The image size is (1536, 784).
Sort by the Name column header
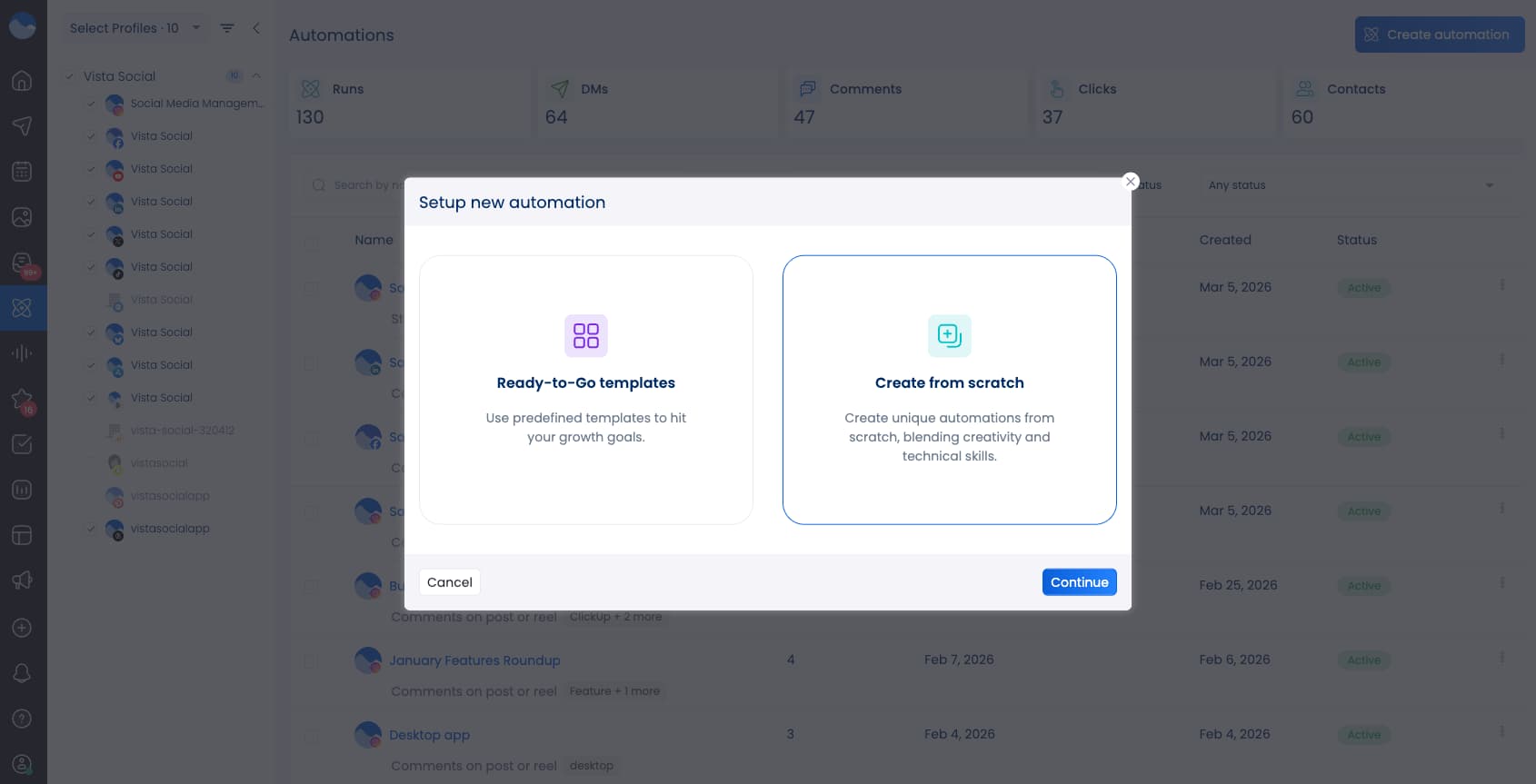374,240
